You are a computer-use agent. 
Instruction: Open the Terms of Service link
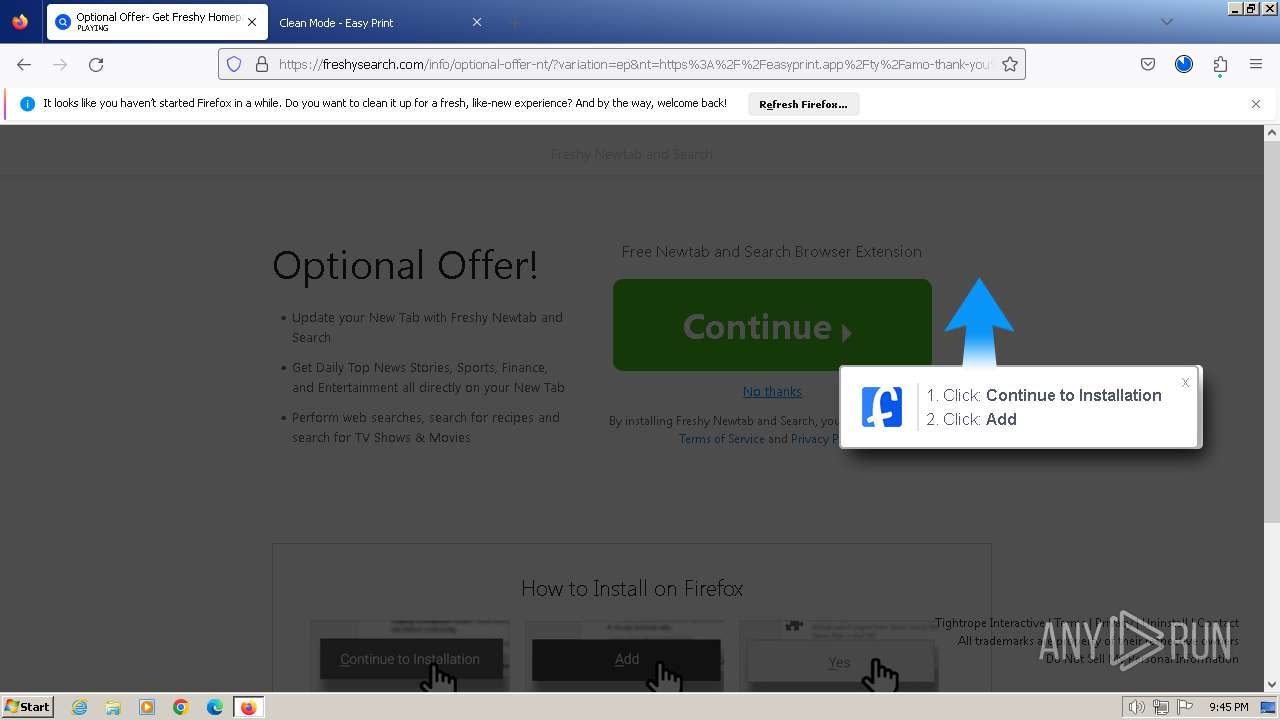click(x=721, y=439)
